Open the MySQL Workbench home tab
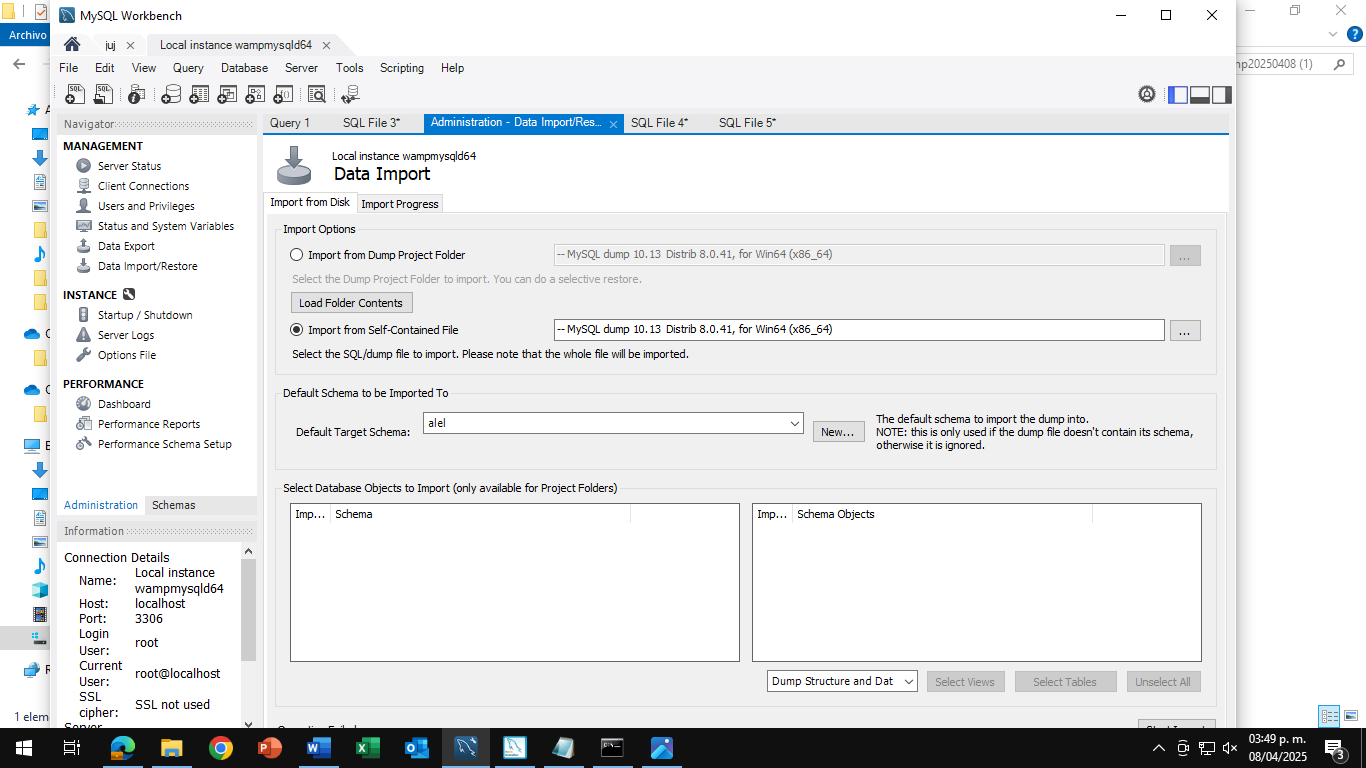Screen dimensions: 1366x768 tap(72, 45)
